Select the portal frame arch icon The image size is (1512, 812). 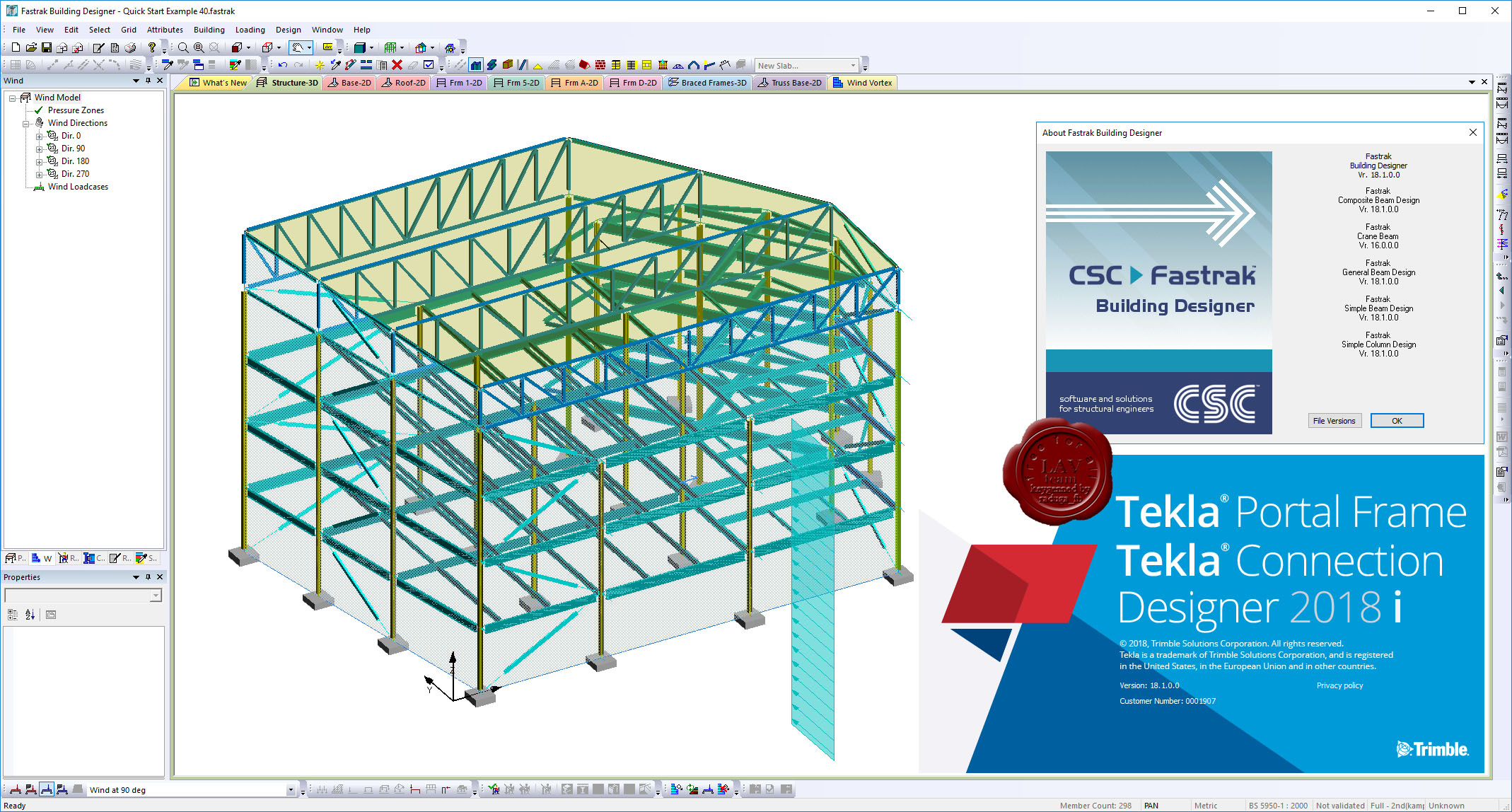click(694, 65)
